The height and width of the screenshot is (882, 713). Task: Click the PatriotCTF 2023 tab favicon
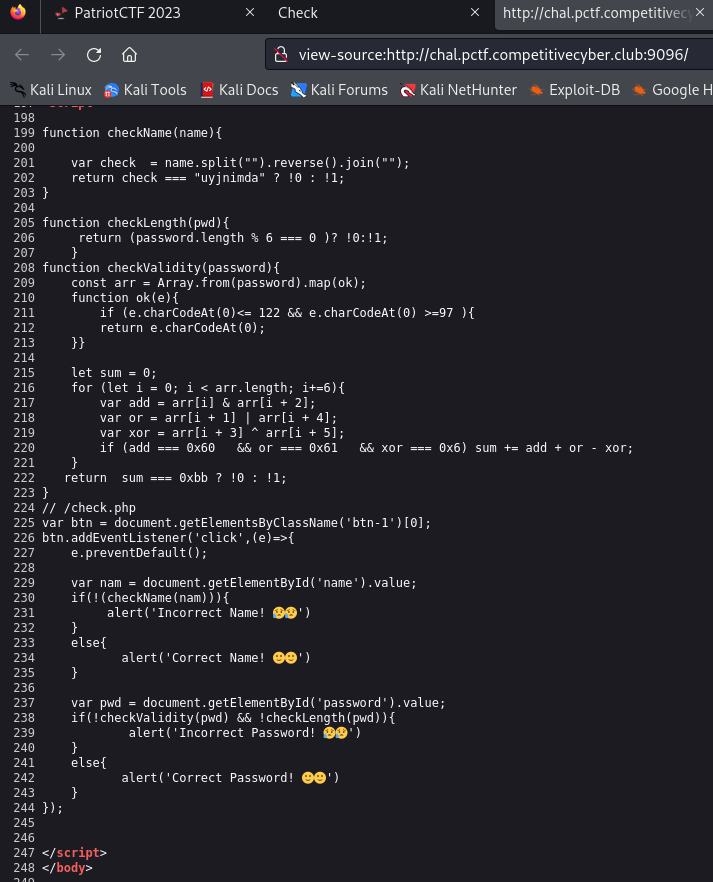pyautogui.click(x=61, y=13)
